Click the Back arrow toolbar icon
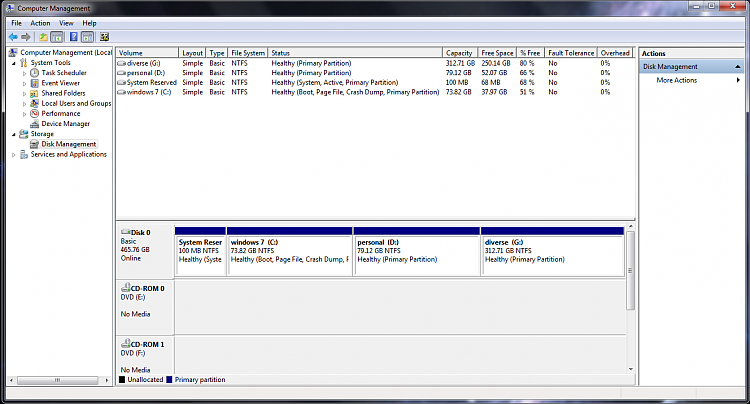750x404 pixels. tap(13, 37)
